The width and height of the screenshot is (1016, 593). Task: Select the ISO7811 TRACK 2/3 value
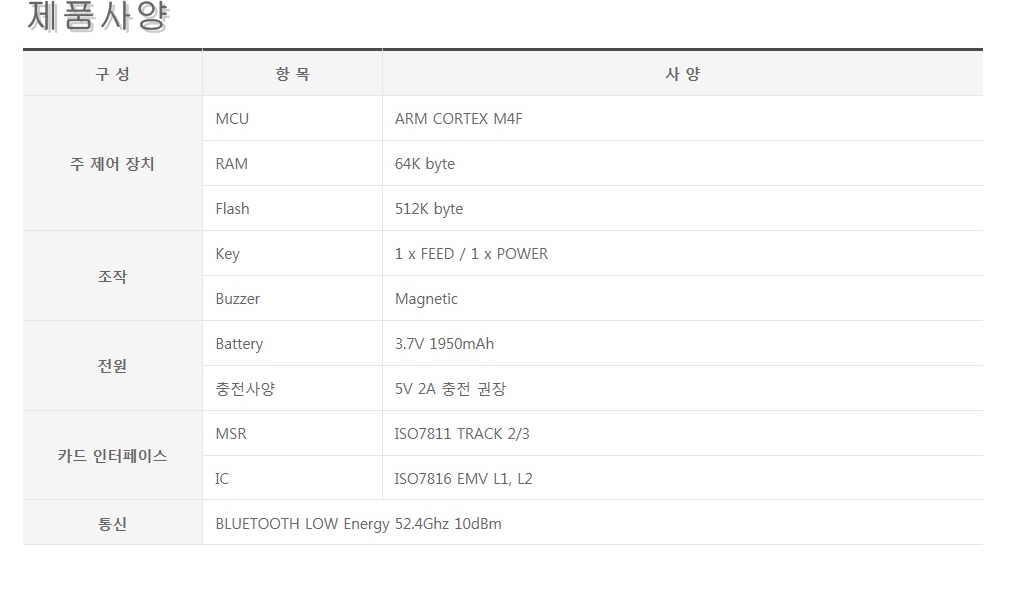[462, 434]
